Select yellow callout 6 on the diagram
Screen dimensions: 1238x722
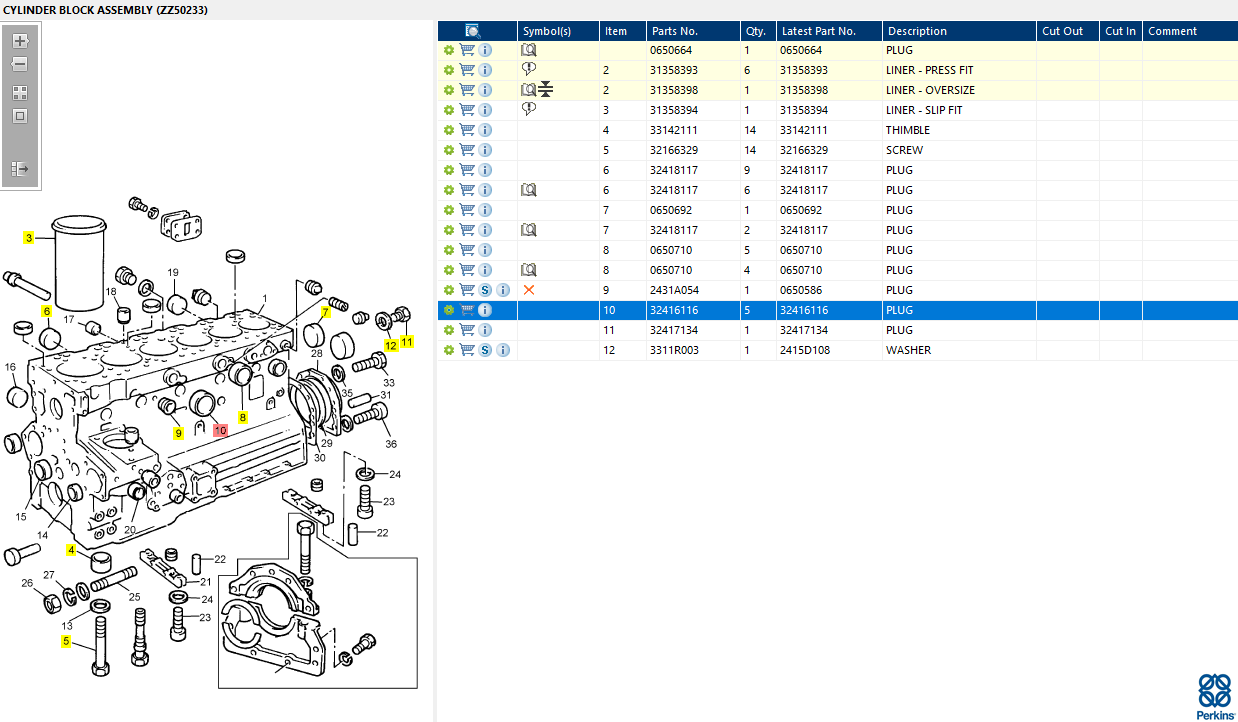coord(47,312)
